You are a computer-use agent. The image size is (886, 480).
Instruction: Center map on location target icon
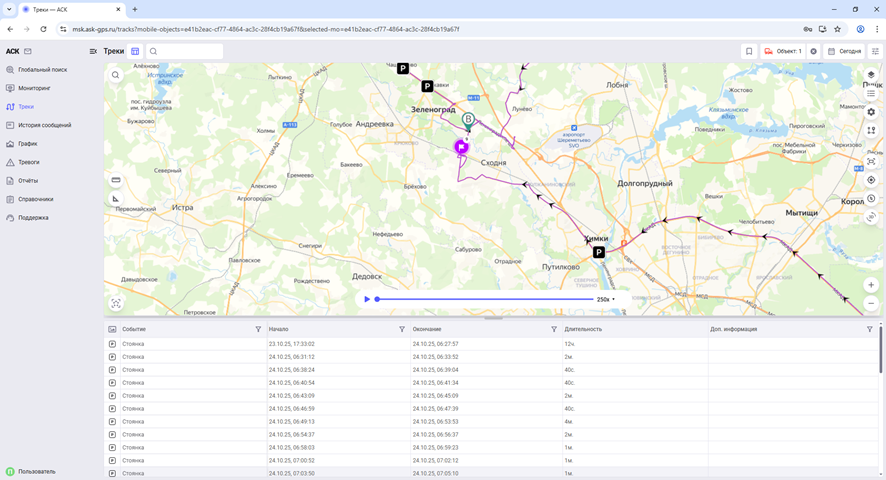[871, 180]
